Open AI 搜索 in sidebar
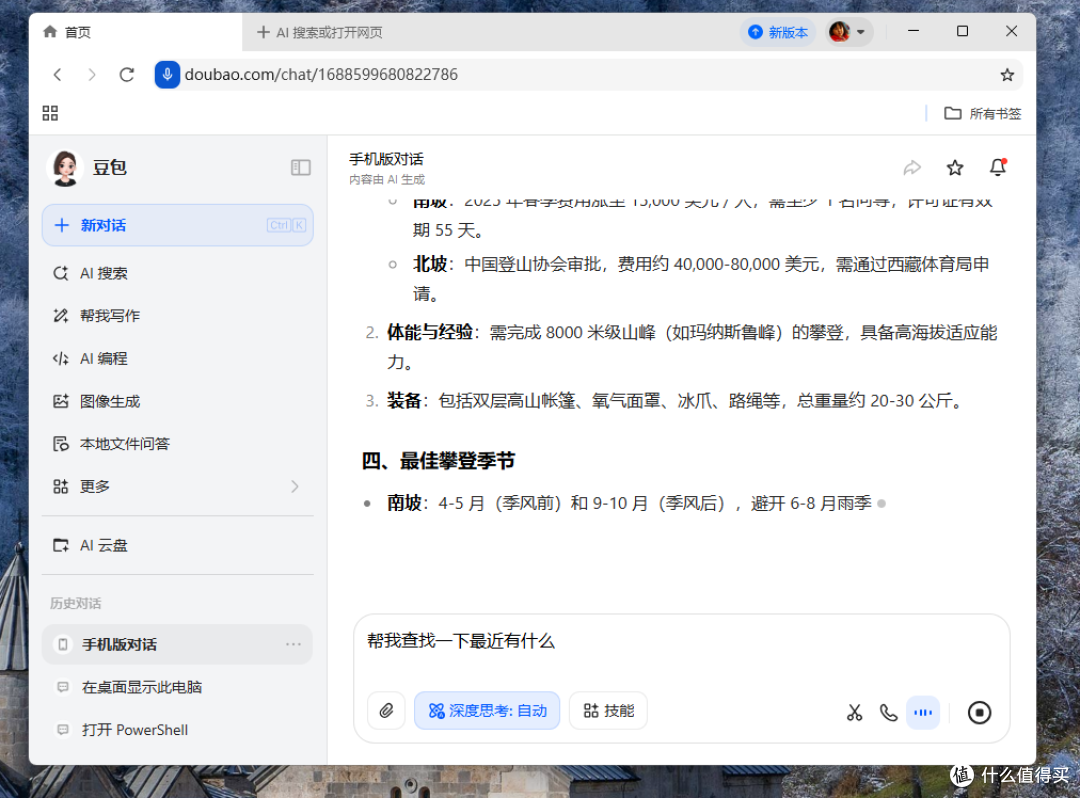1080x798 pixels. pyautogui.click(x=178, y=273)
